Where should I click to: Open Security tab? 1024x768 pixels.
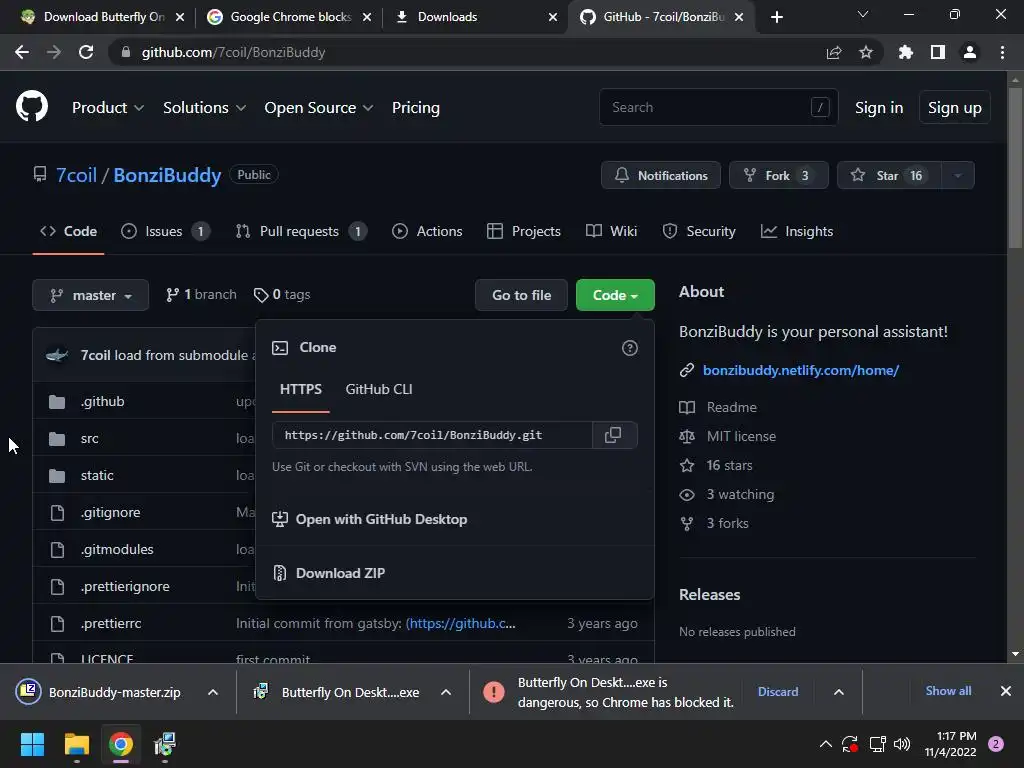pos(699,231)
